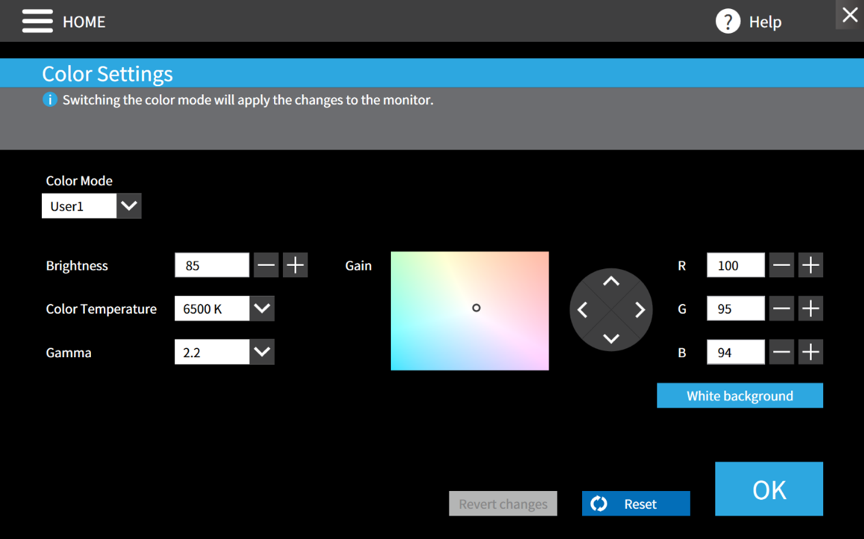Screen dimensions: 864x539
Task: Open the Color Temperature dropdown
Action: point(262,309)
